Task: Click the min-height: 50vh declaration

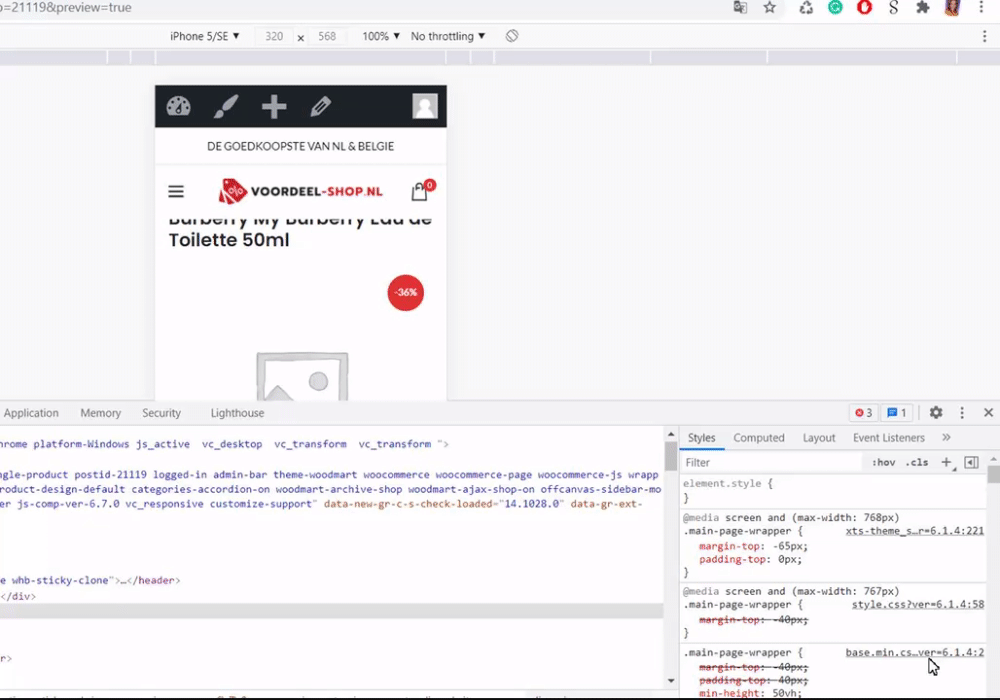Action: [x=751, y=694]
